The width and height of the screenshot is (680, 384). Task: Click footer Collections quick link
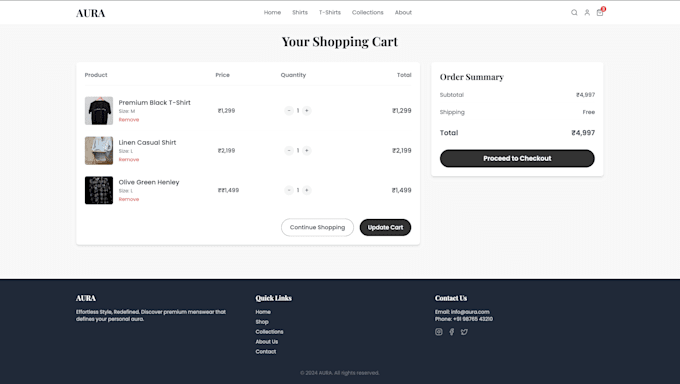point(269,332)
